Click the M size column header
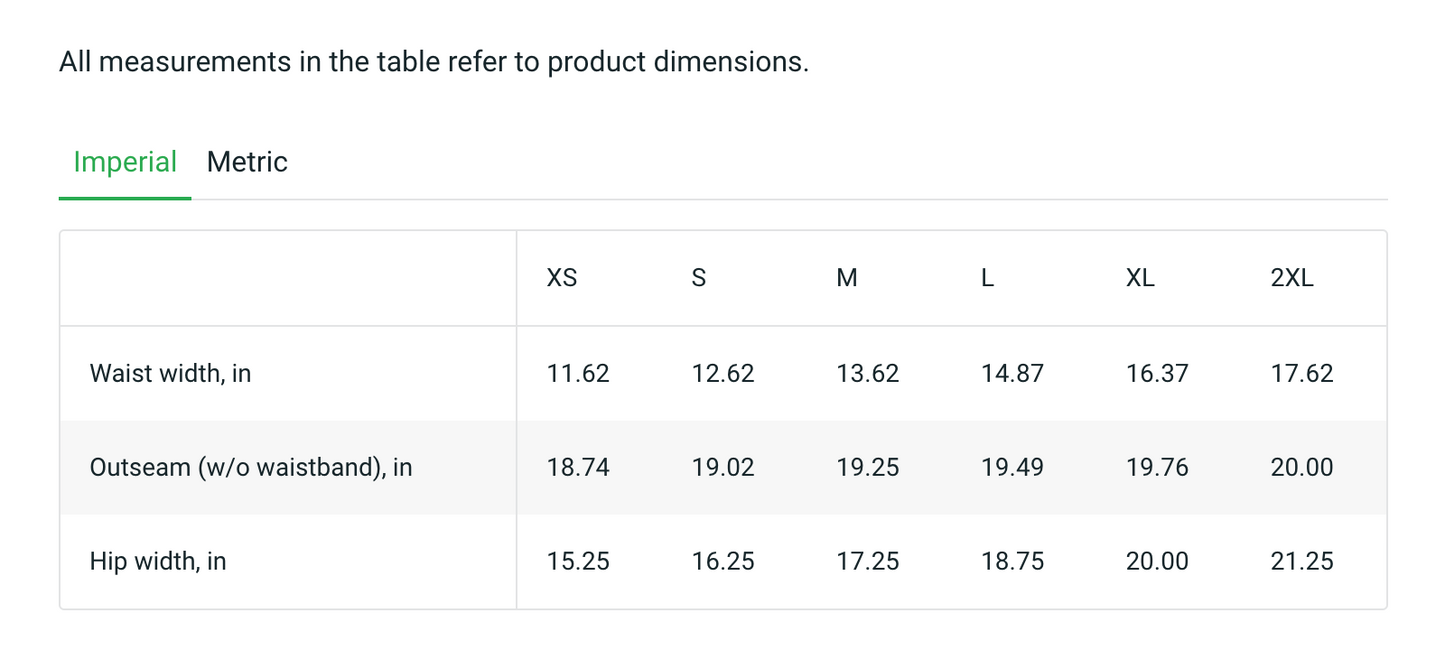Image resolution: width=1445 pixels, height=650 pixels. [847, 278]
